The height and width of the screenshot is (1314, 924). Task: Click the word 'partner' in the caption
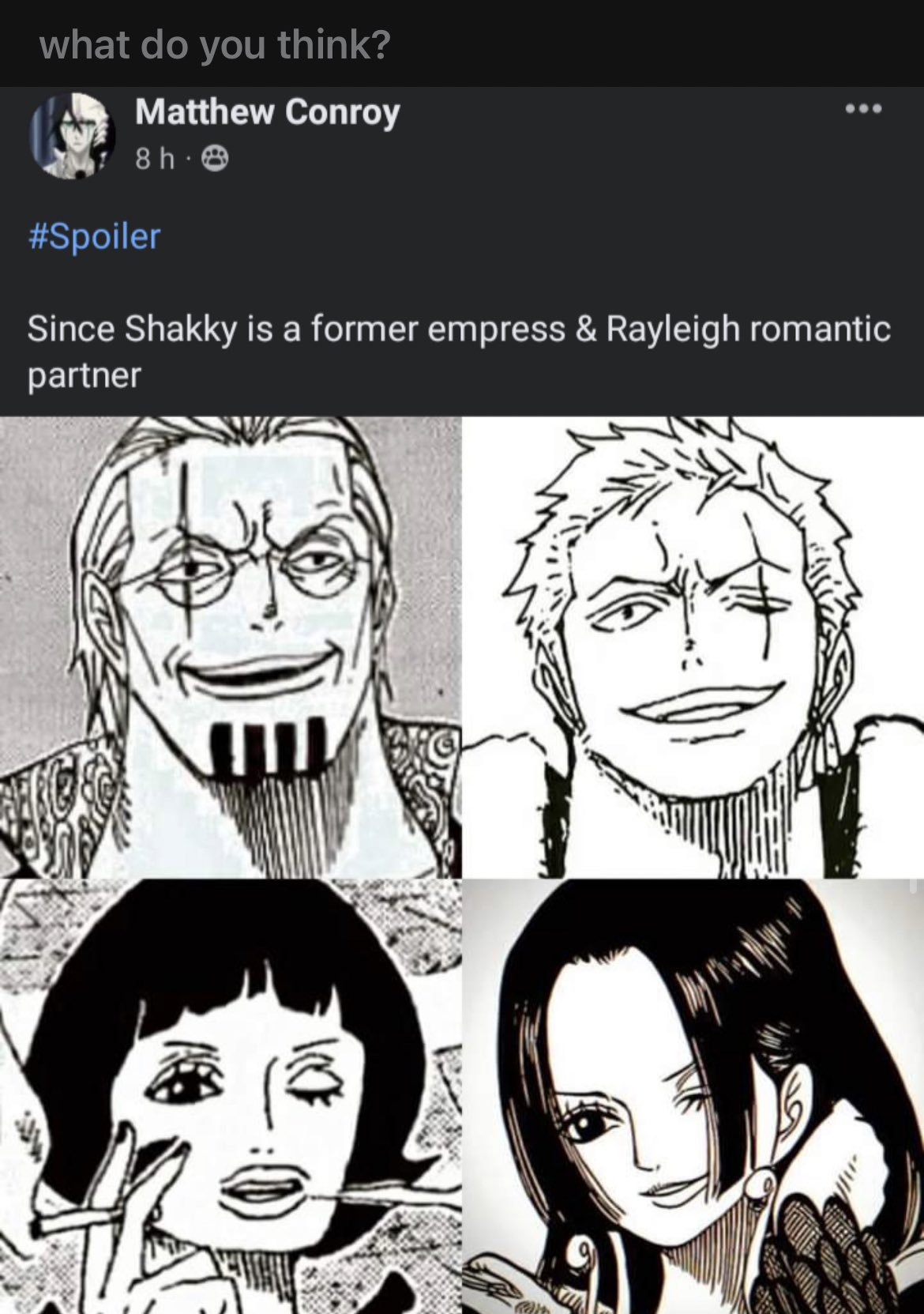coord(84,375)
